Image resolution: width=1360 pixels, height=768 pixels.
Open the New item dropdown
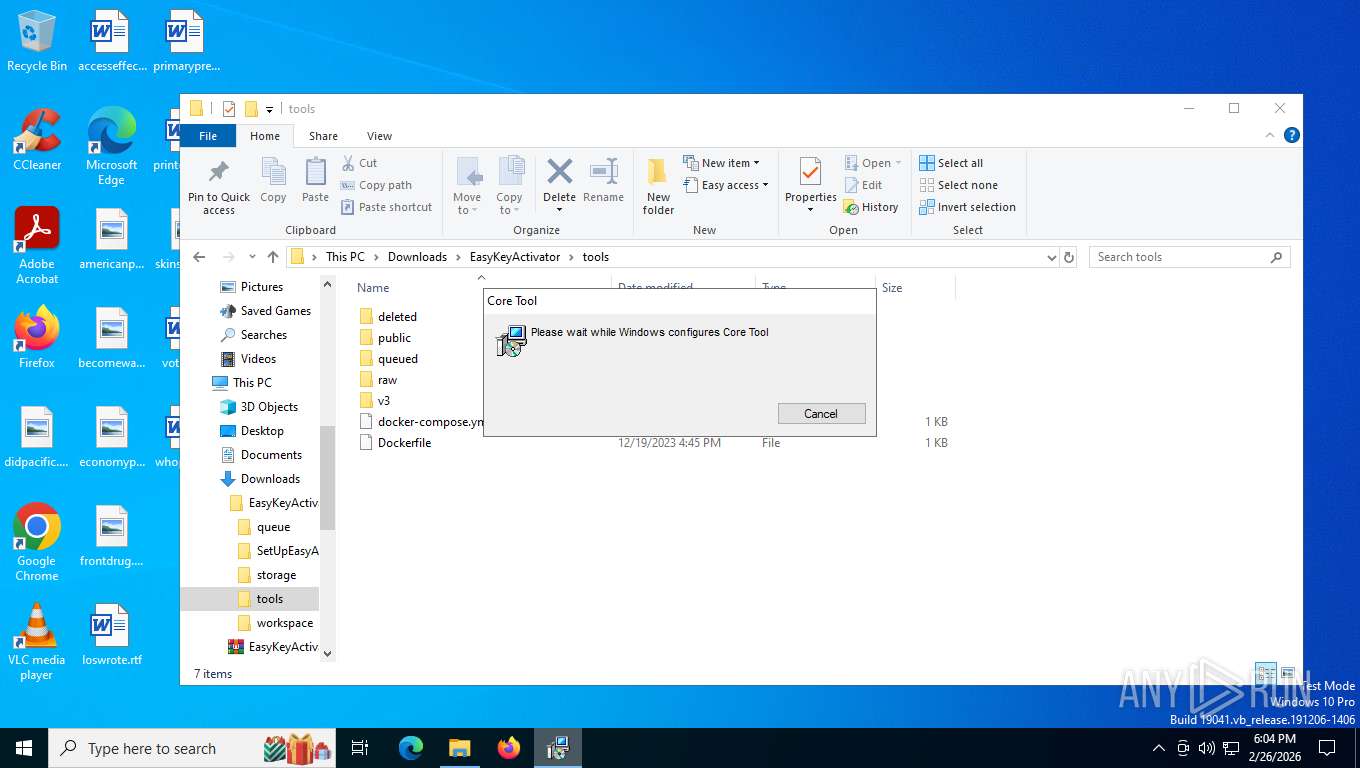(x=722, y=163)
